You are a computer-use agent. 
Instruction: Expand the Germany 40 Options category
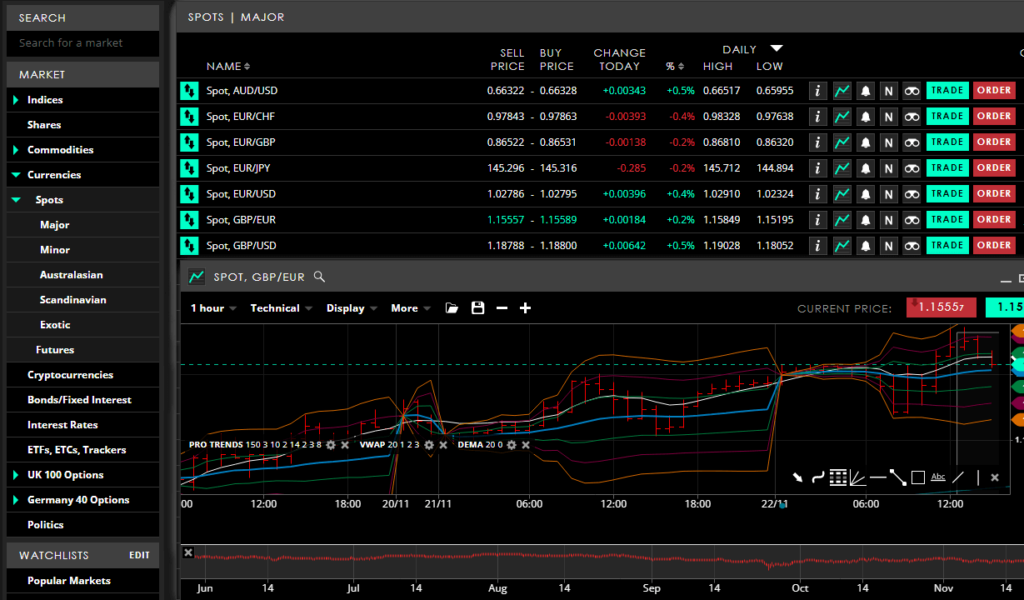pyautogui.click(x=16, y=500)
